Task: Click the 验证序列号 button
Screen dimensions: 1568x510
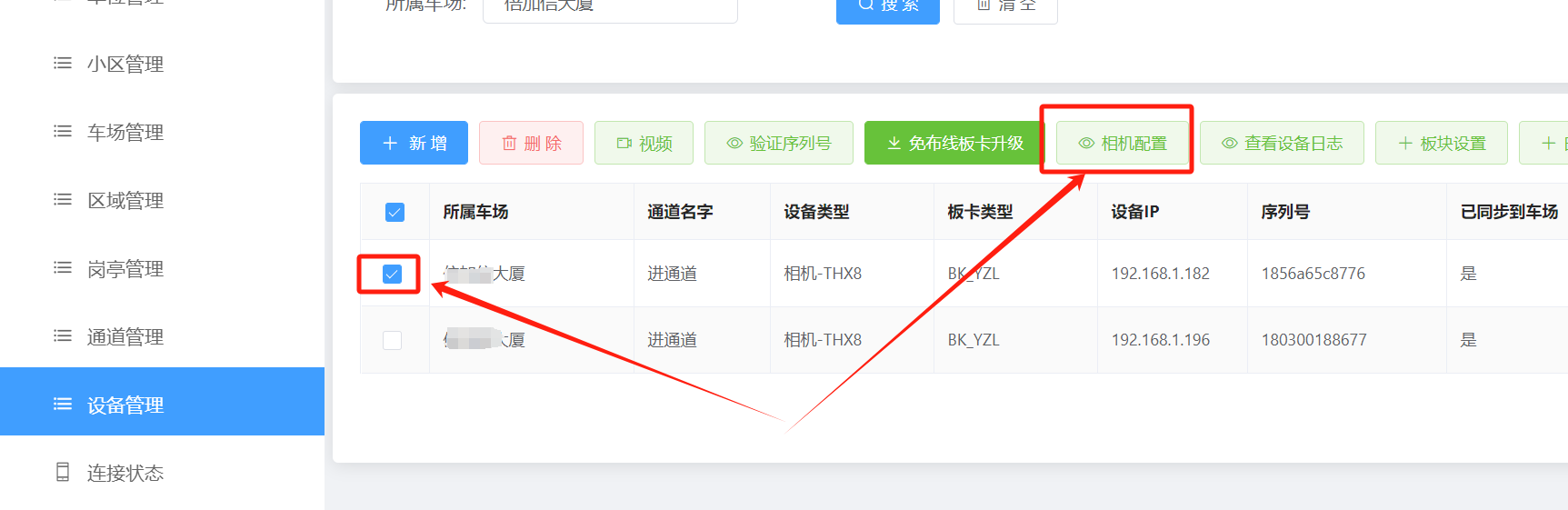Action: click(779, 144)
